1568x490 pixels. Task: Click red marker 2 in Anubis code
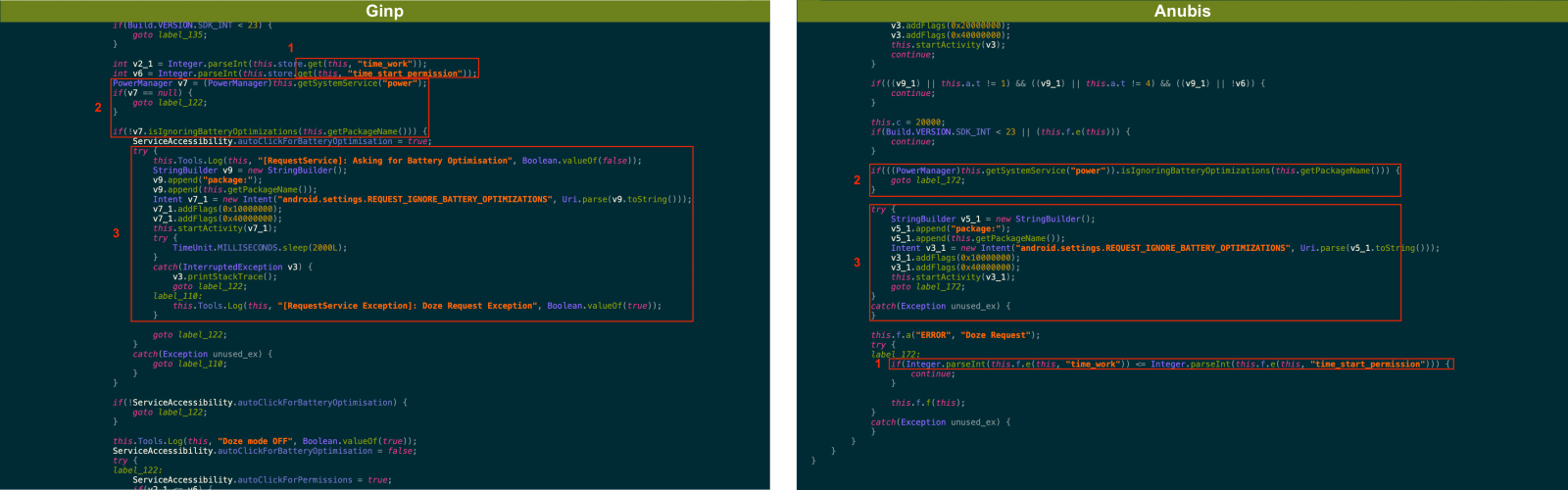(857, 180)
